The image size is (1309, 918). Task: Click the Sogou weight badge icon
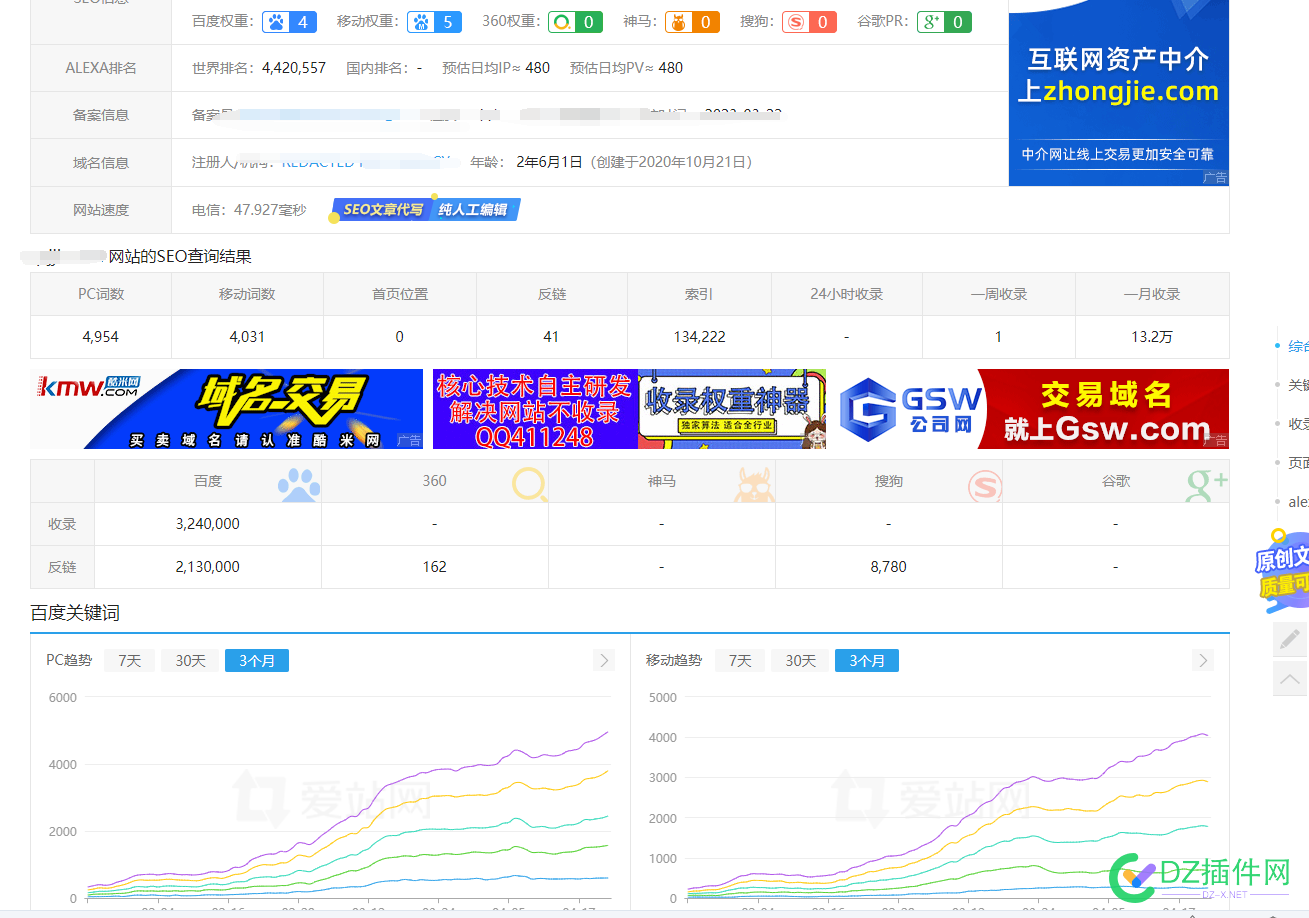click(x=796, y=21)
